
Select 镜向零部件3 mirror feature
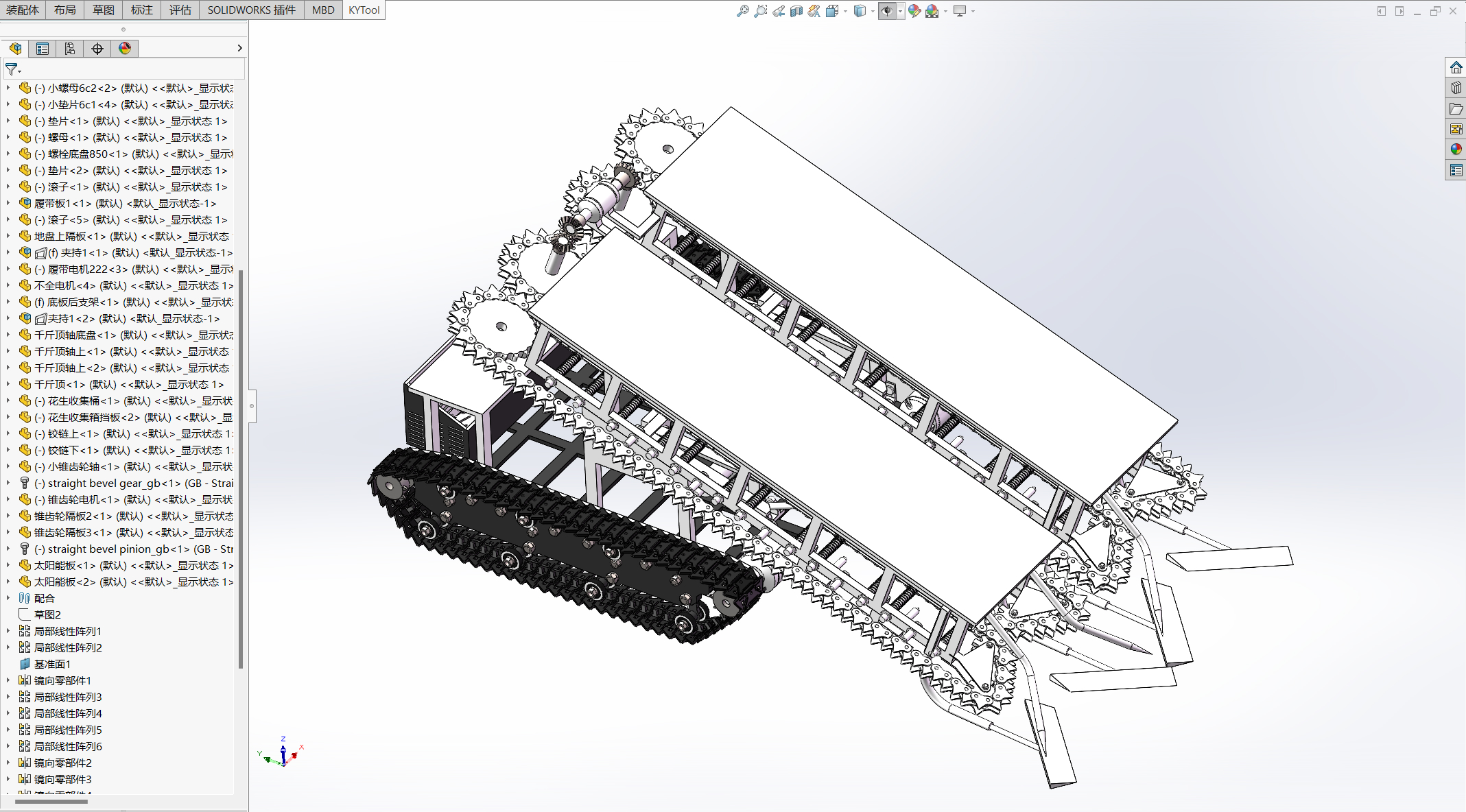[x=62, y=779]
